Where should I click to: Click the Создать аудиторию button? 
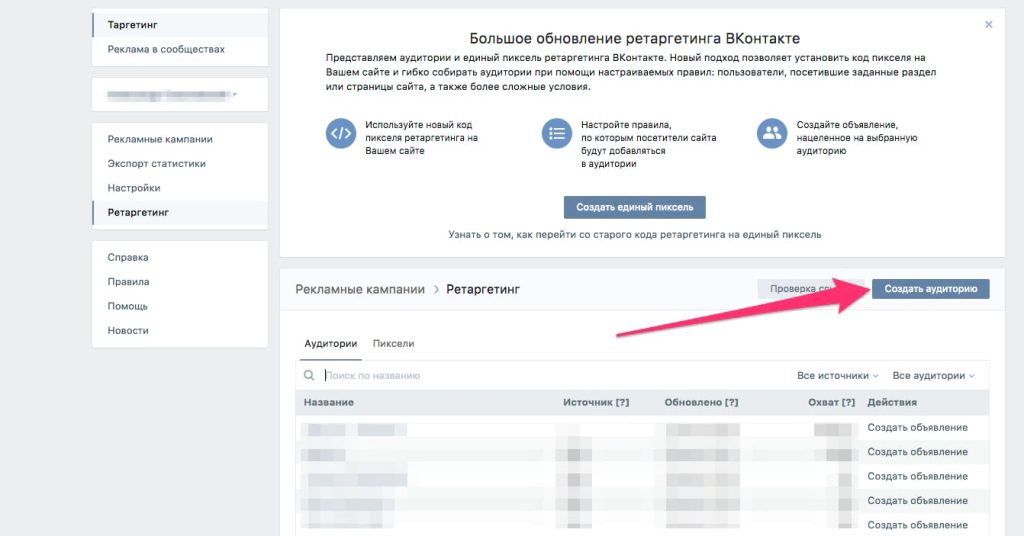point(931,289)
